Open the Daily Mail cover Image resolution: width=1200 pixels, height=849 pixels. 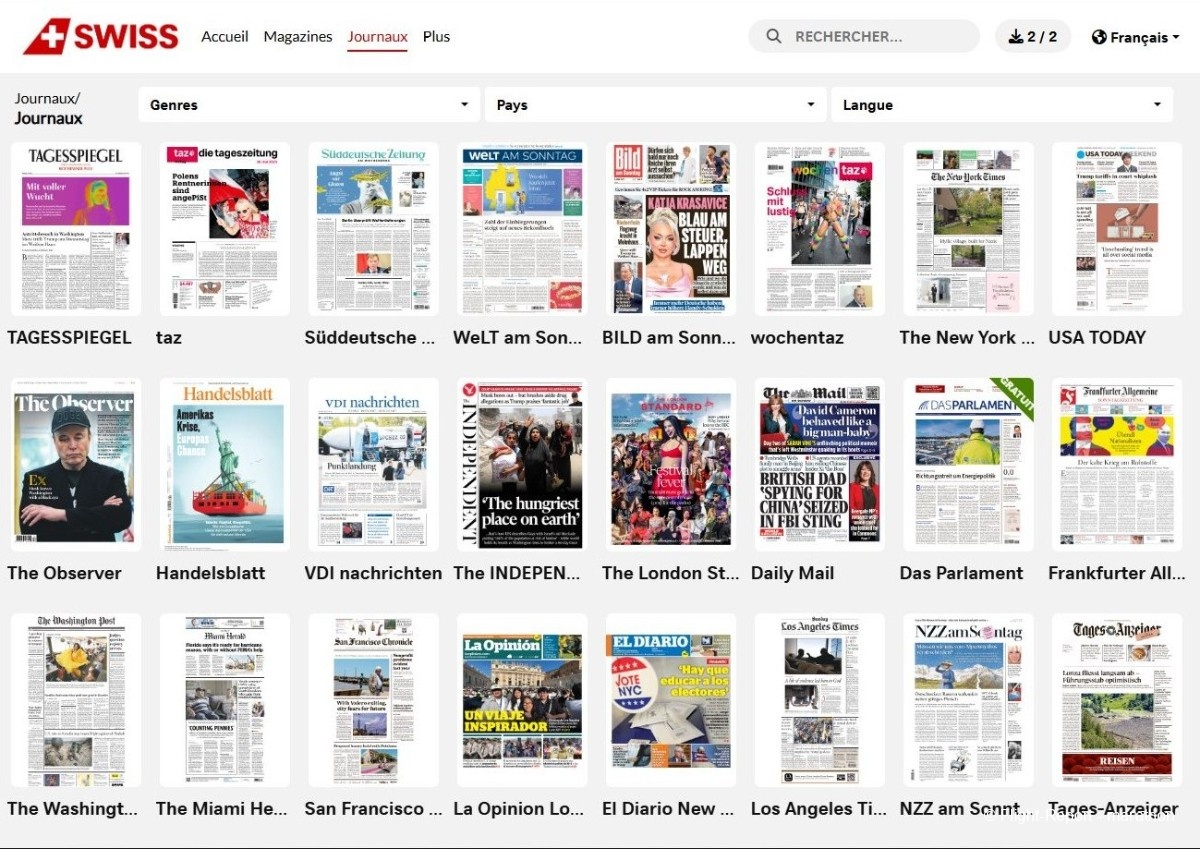coord(820,465)
